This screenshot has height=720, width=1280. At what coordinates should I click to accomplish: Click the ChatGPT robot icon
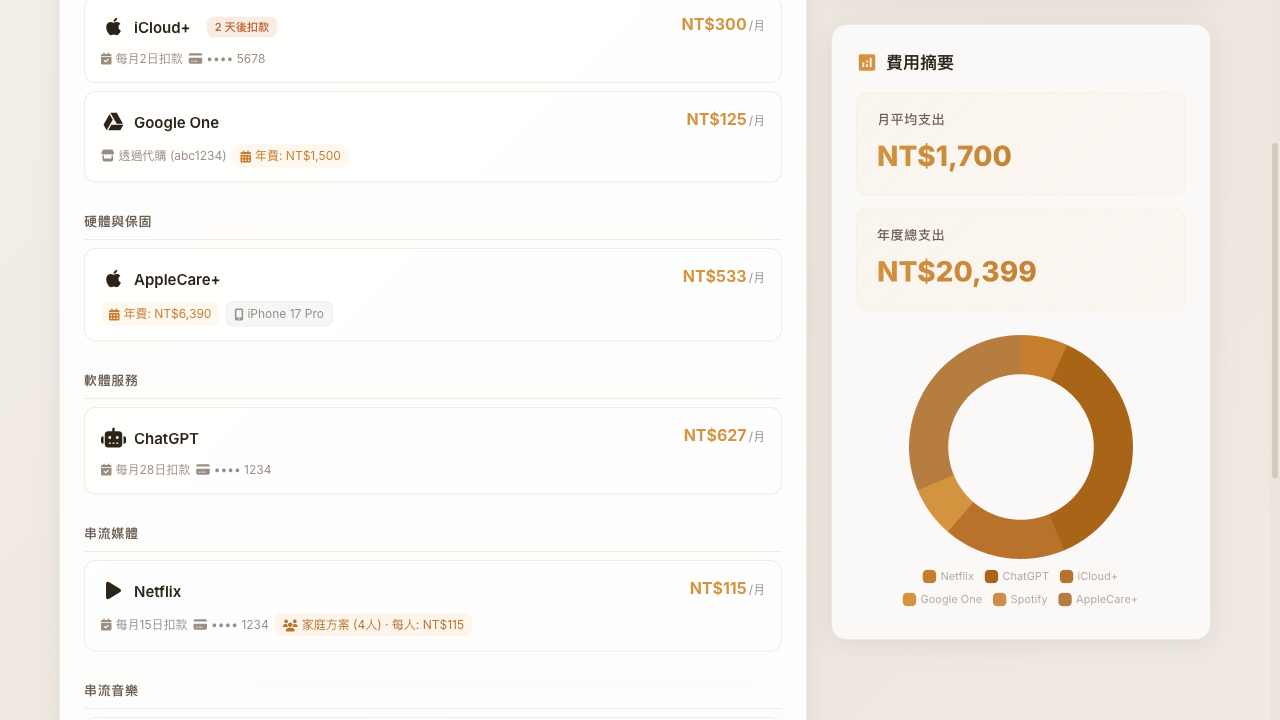[x=113, y=438]
